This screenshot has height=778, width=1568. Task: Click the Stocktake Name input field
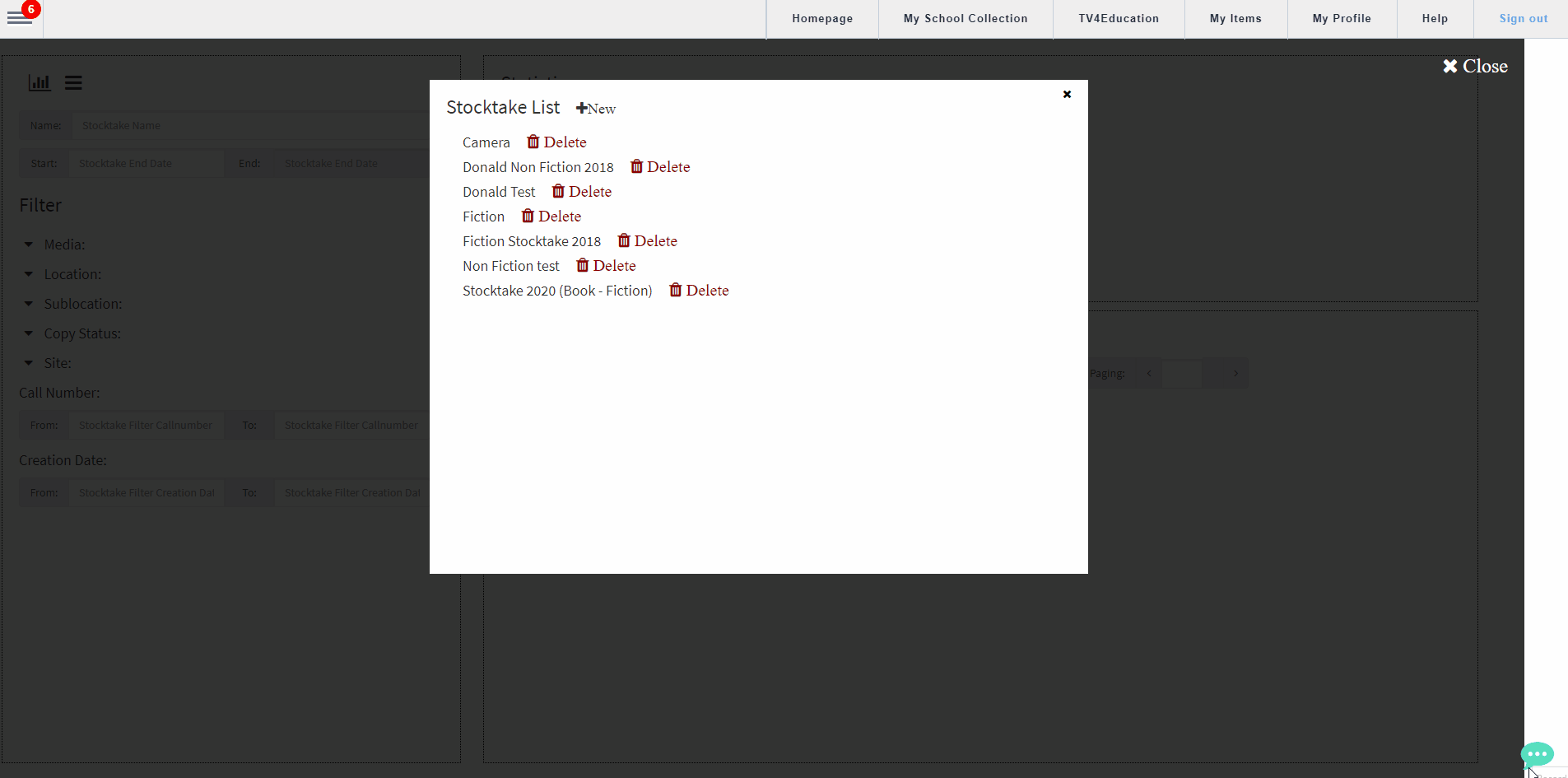tap(247, 126)
